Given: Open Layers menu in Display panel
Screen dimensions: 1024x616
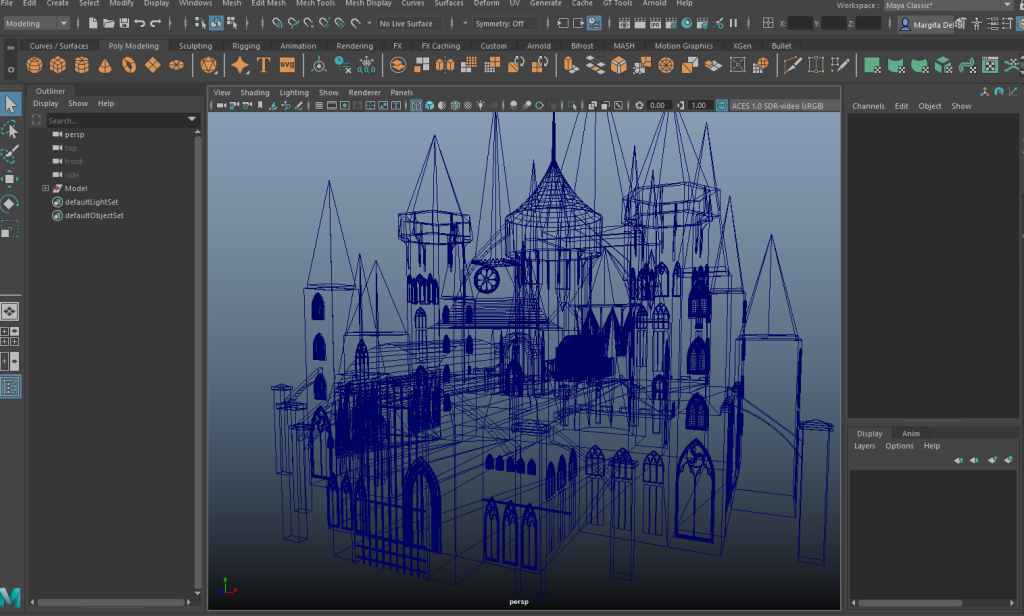Looking at the screenshot, I should tap(864, 446).
